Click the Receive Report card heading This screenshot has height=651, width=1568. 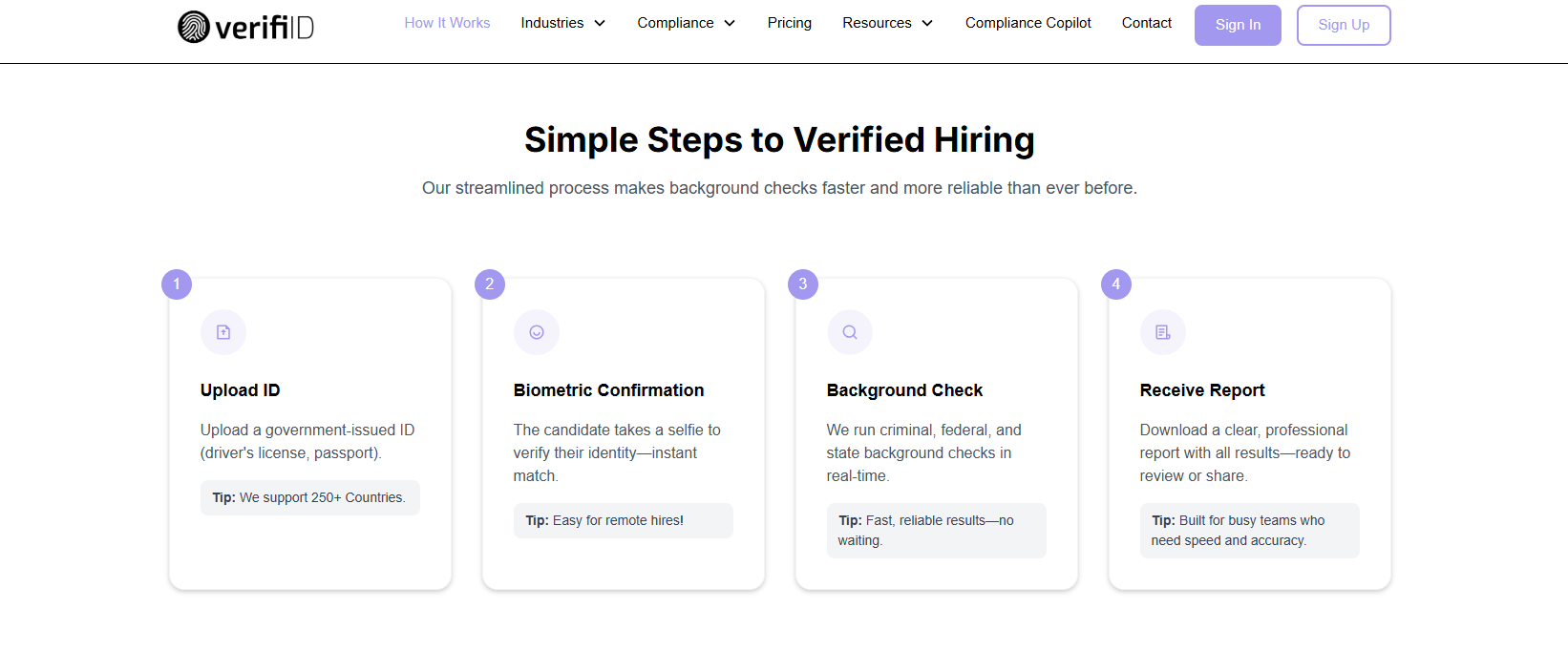pos(1202,390)
